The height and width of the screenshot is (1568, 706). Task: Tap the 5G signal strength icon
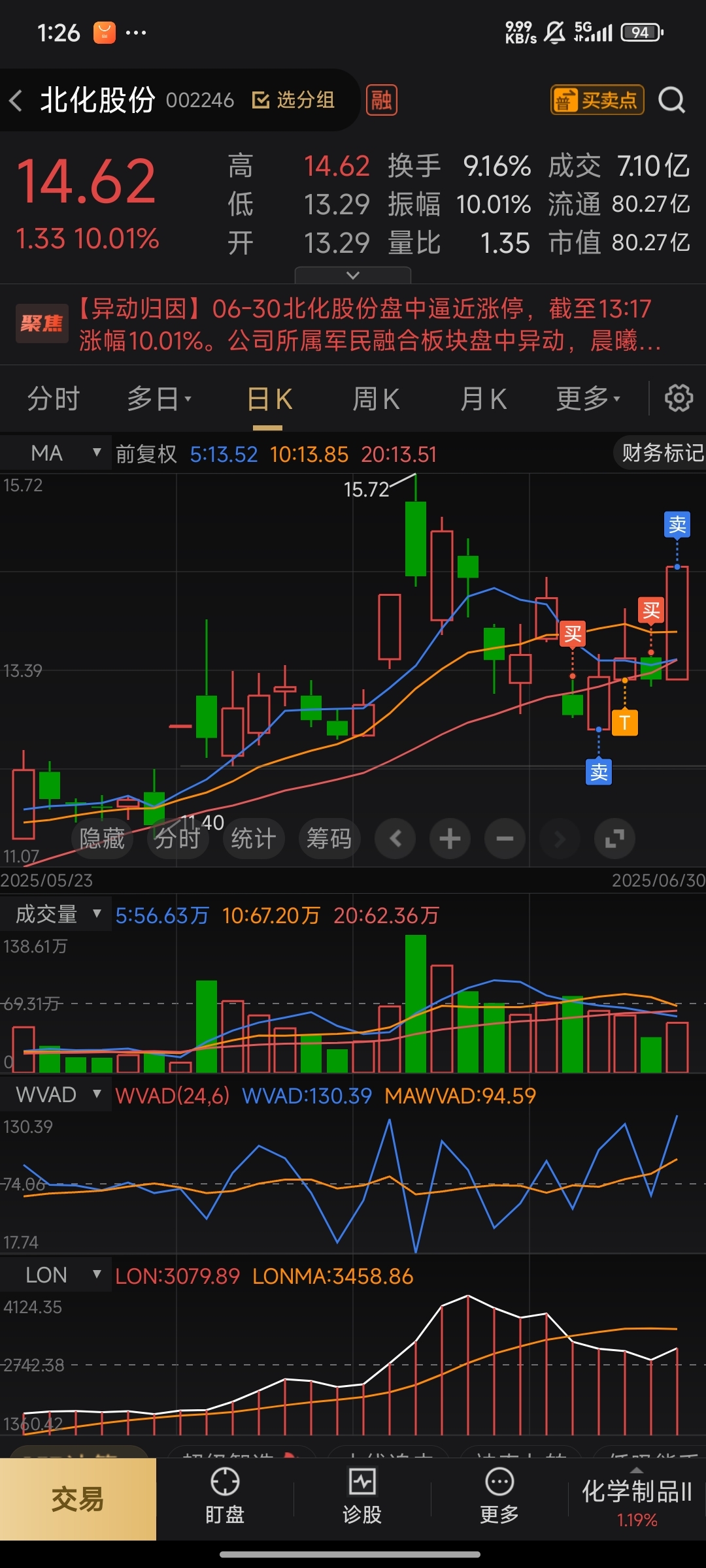click(593, 32)
